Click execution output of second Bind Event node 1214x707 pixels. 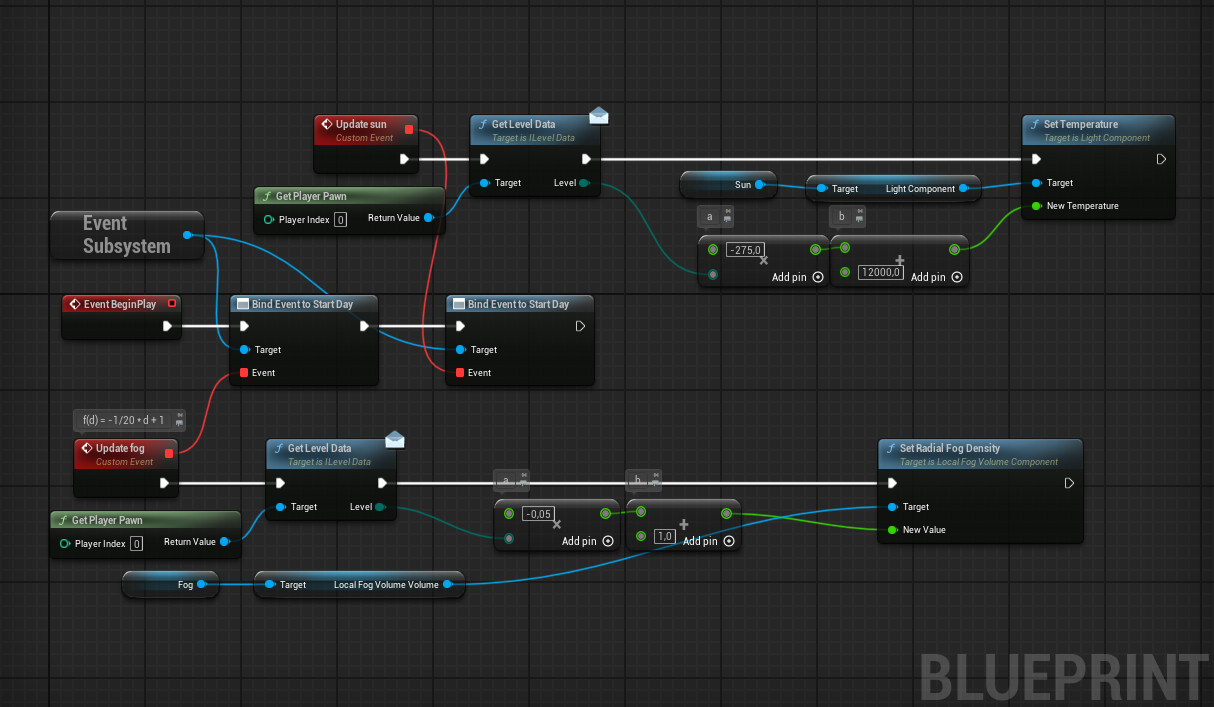point(580,326)
